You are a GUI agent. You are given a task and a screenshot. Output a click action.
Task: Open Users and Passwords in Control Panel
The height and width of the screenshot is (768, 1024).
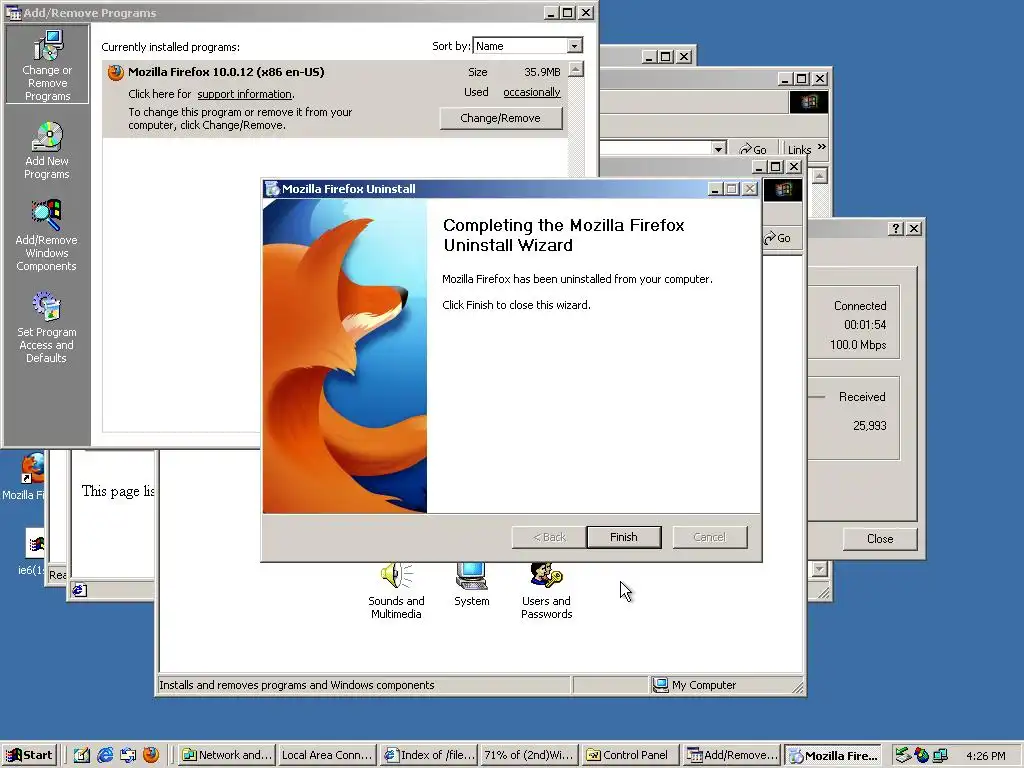pos(547,591)
